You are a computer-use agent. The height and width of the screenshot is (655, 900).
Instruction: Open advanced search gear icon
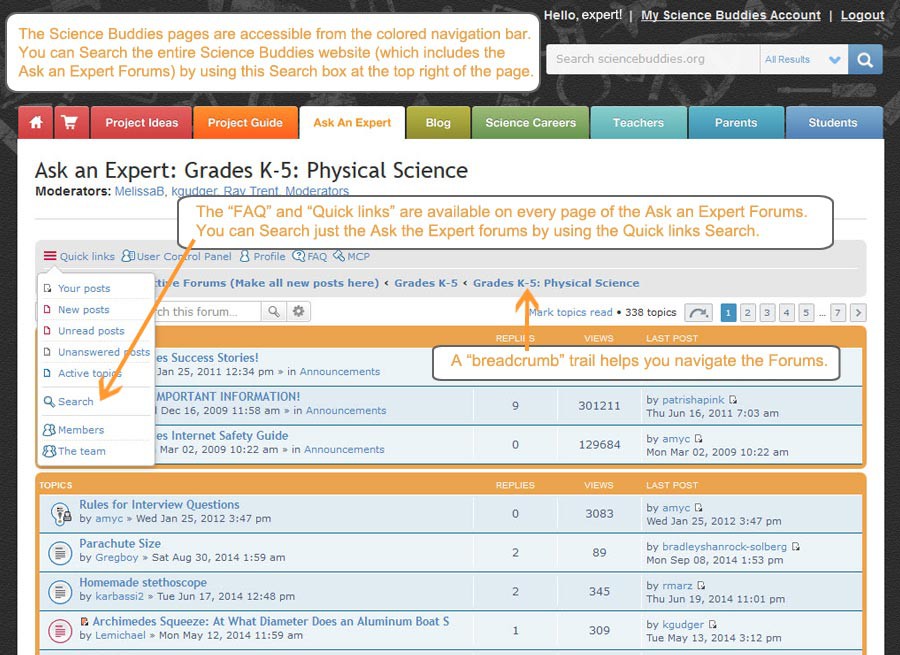[298, 311]
